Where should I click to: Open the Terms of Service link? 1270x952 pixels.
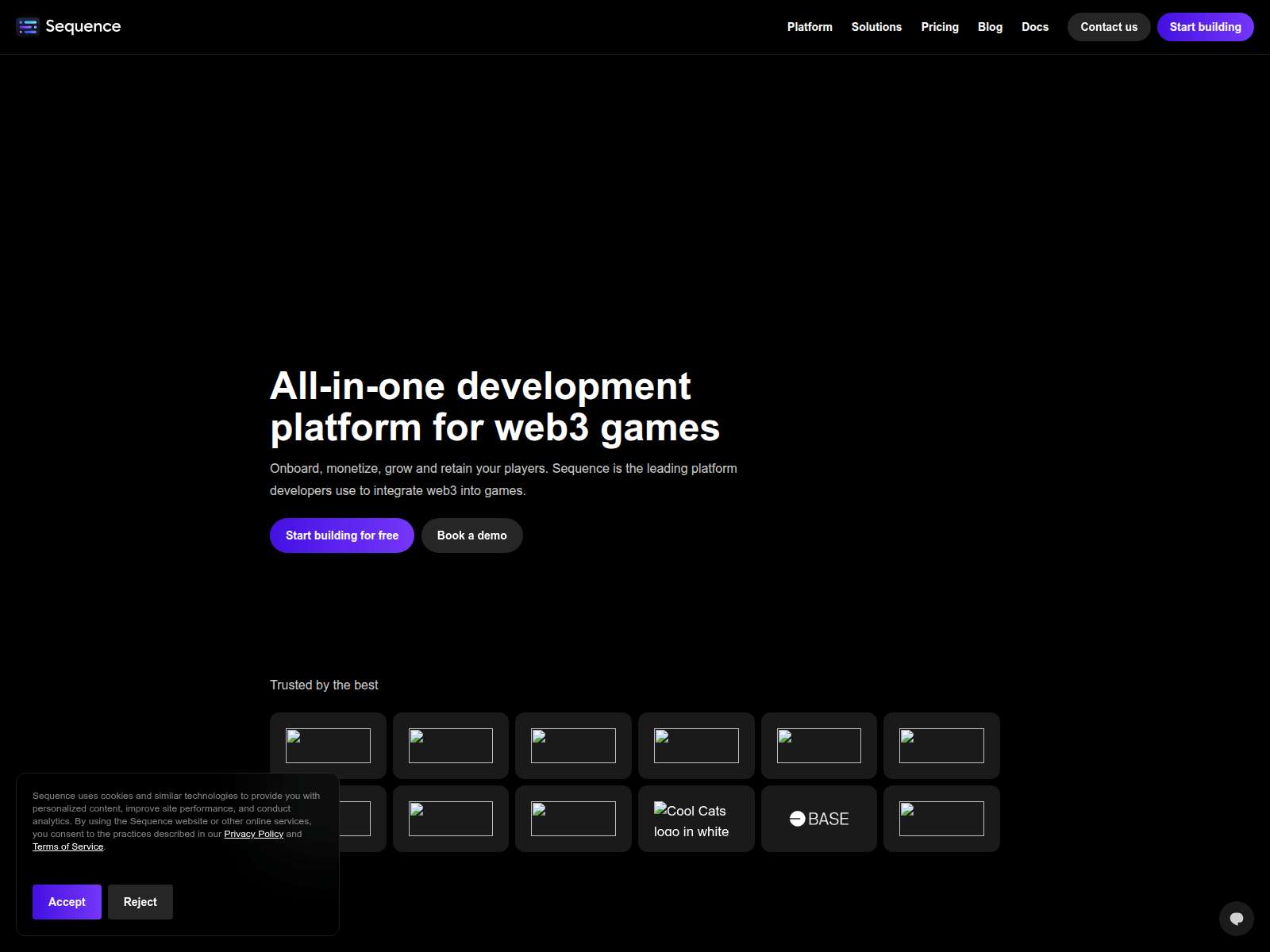click(x=68, y=846)
